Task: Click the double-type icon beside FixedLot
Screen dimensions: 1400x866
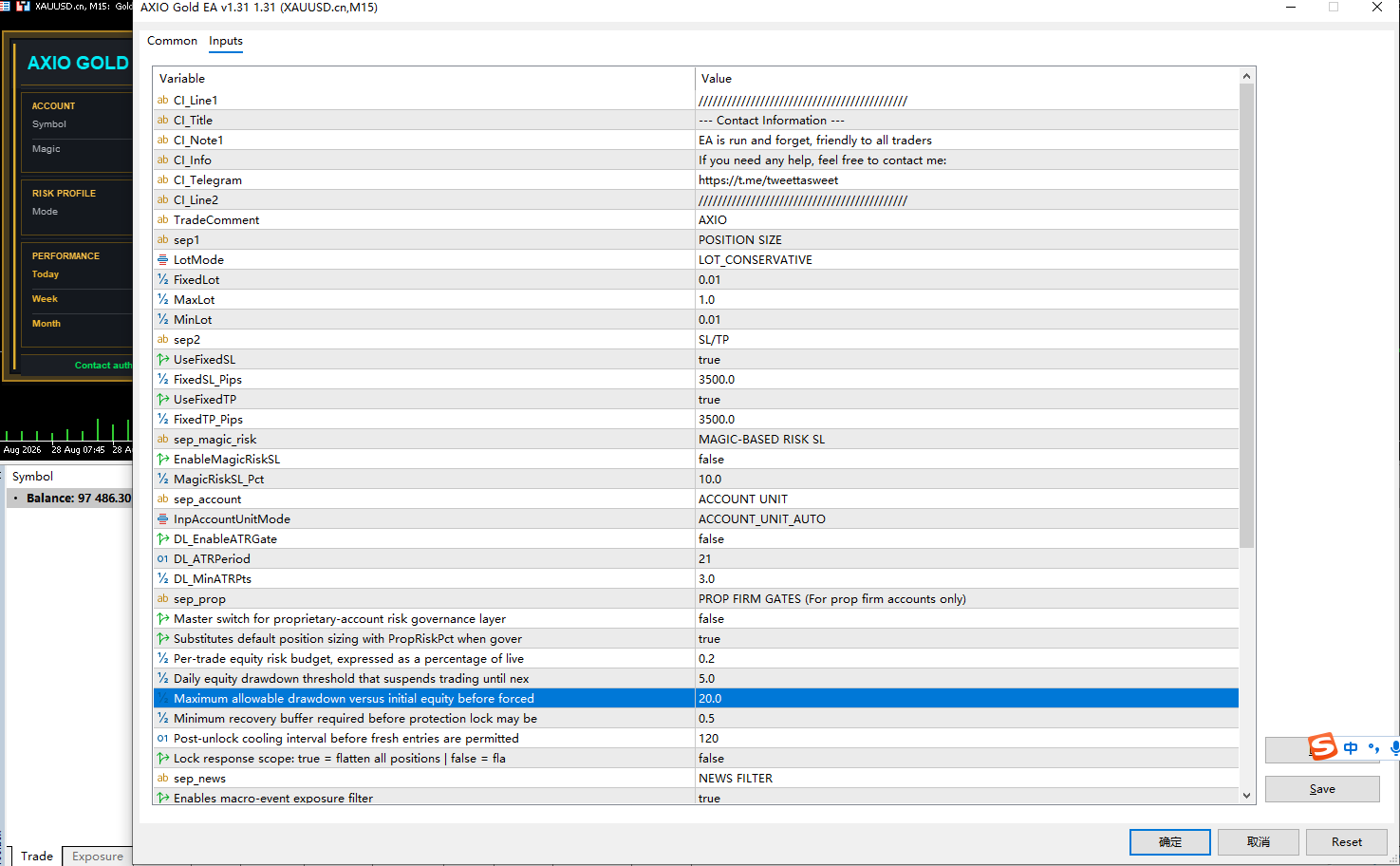Action: 163,279
